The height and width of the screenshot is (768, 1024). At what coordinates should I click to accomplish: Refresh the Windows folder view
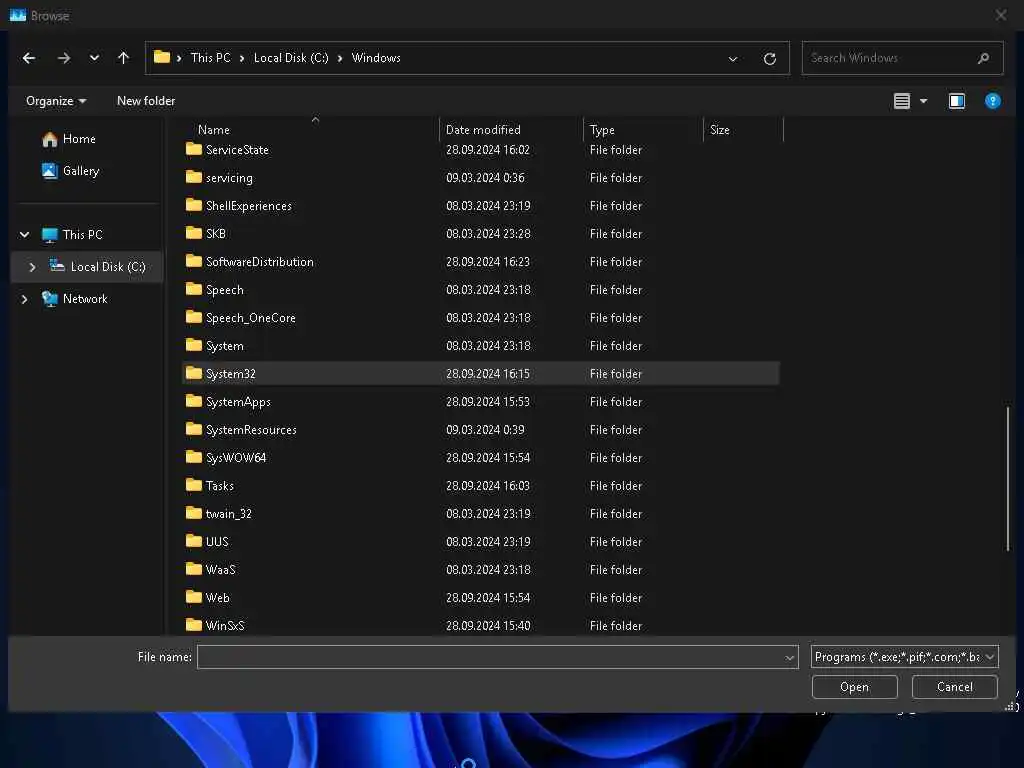point(770,59)
